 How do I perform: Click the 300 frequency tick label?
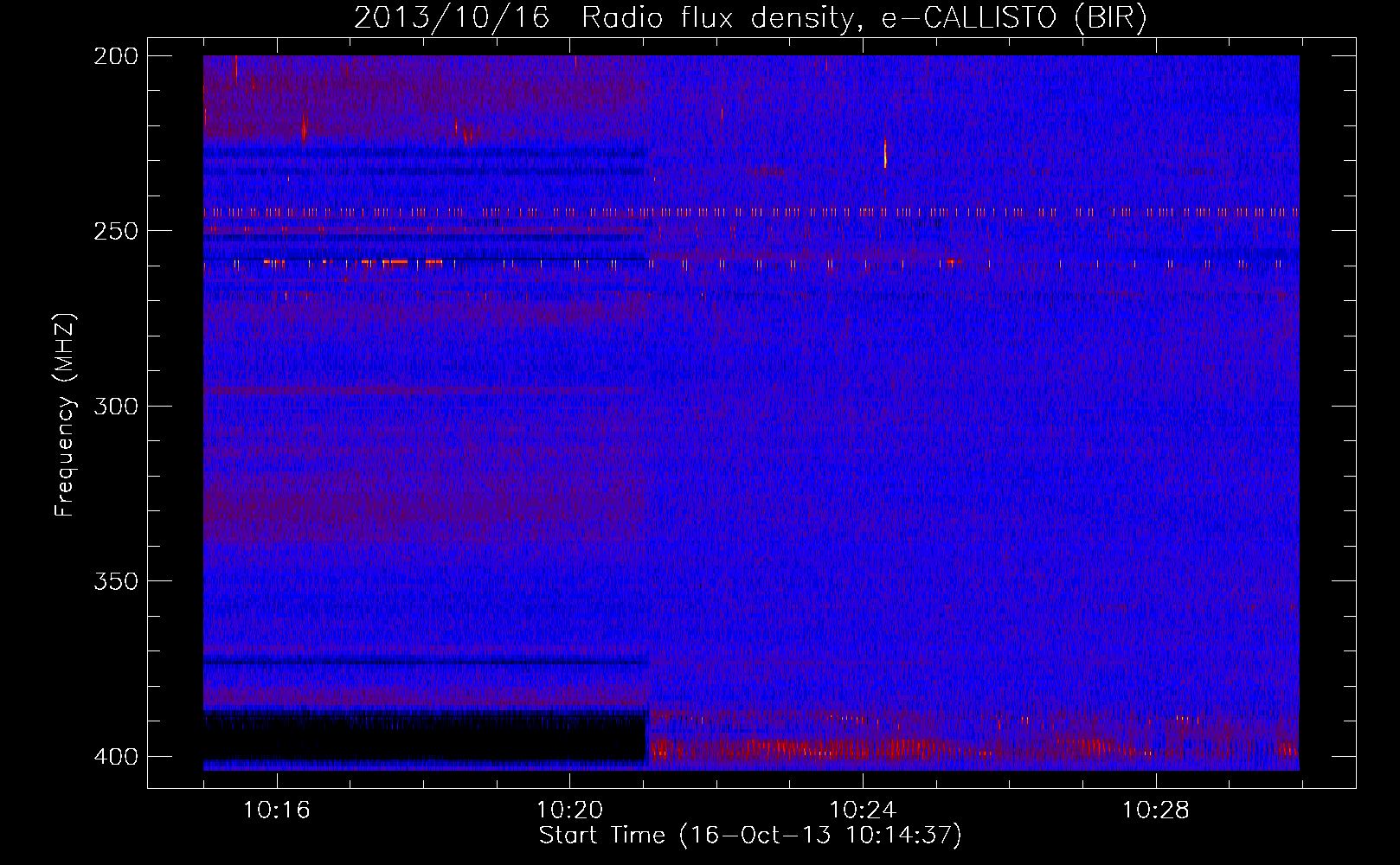click(x=116, y=406)
